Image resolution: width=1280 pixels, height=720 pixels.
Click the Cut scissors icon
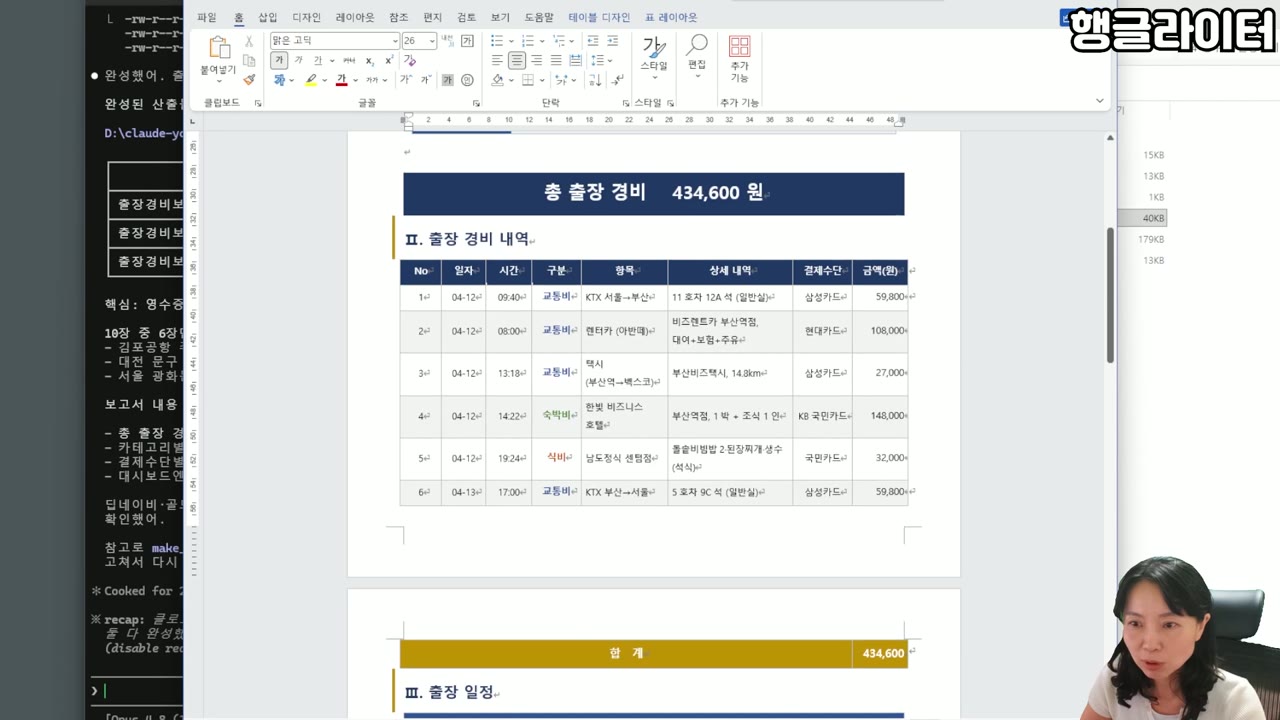(x=249, y=41)
